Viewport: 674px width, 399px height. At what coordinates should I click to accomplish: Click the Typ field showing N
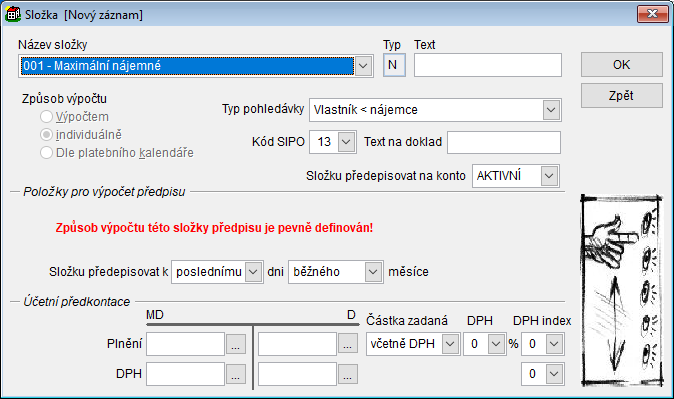click(394, 65)
